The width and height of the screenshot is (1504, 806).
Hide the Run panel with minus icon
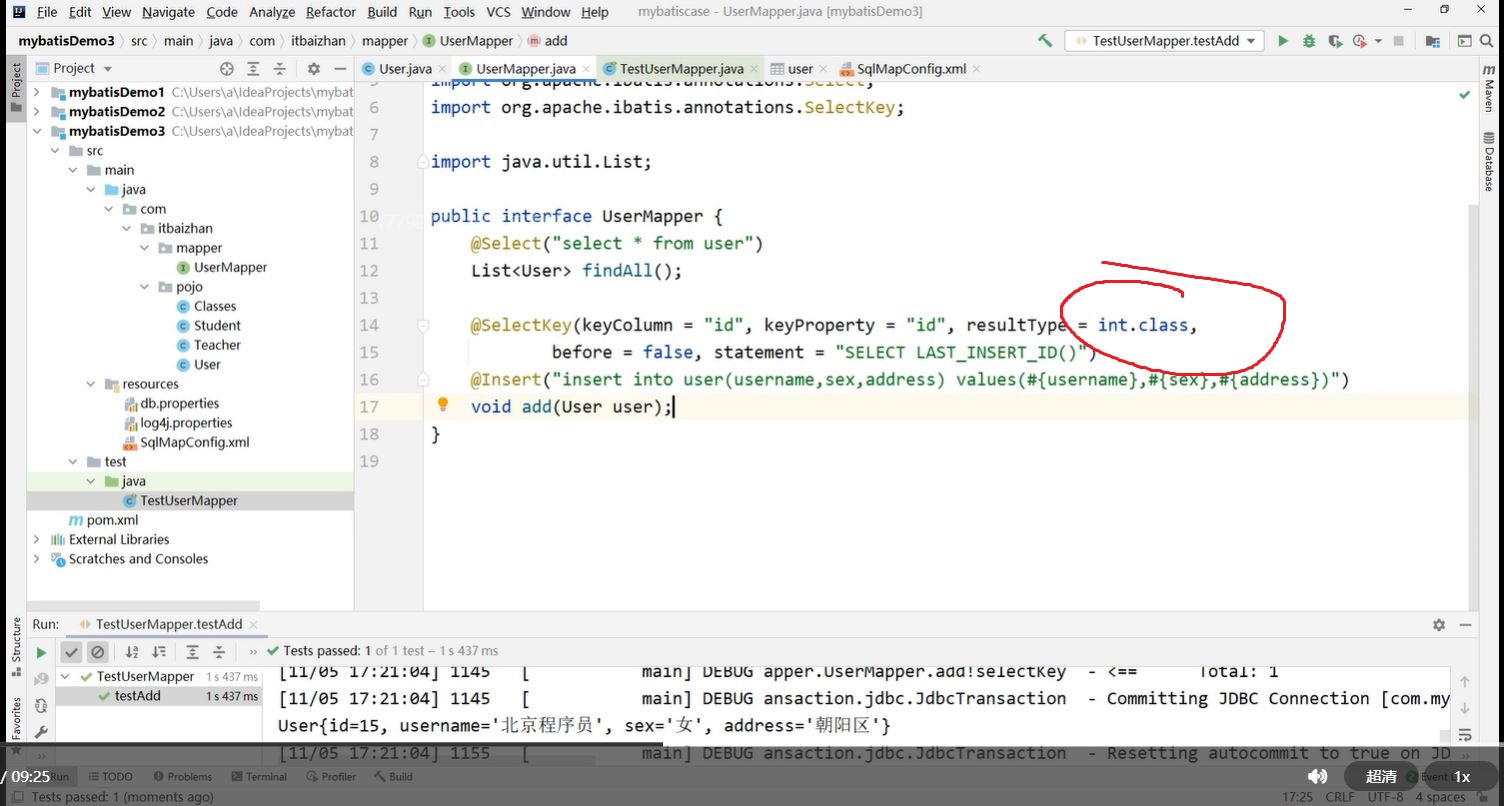click(x=1465, y=624)
